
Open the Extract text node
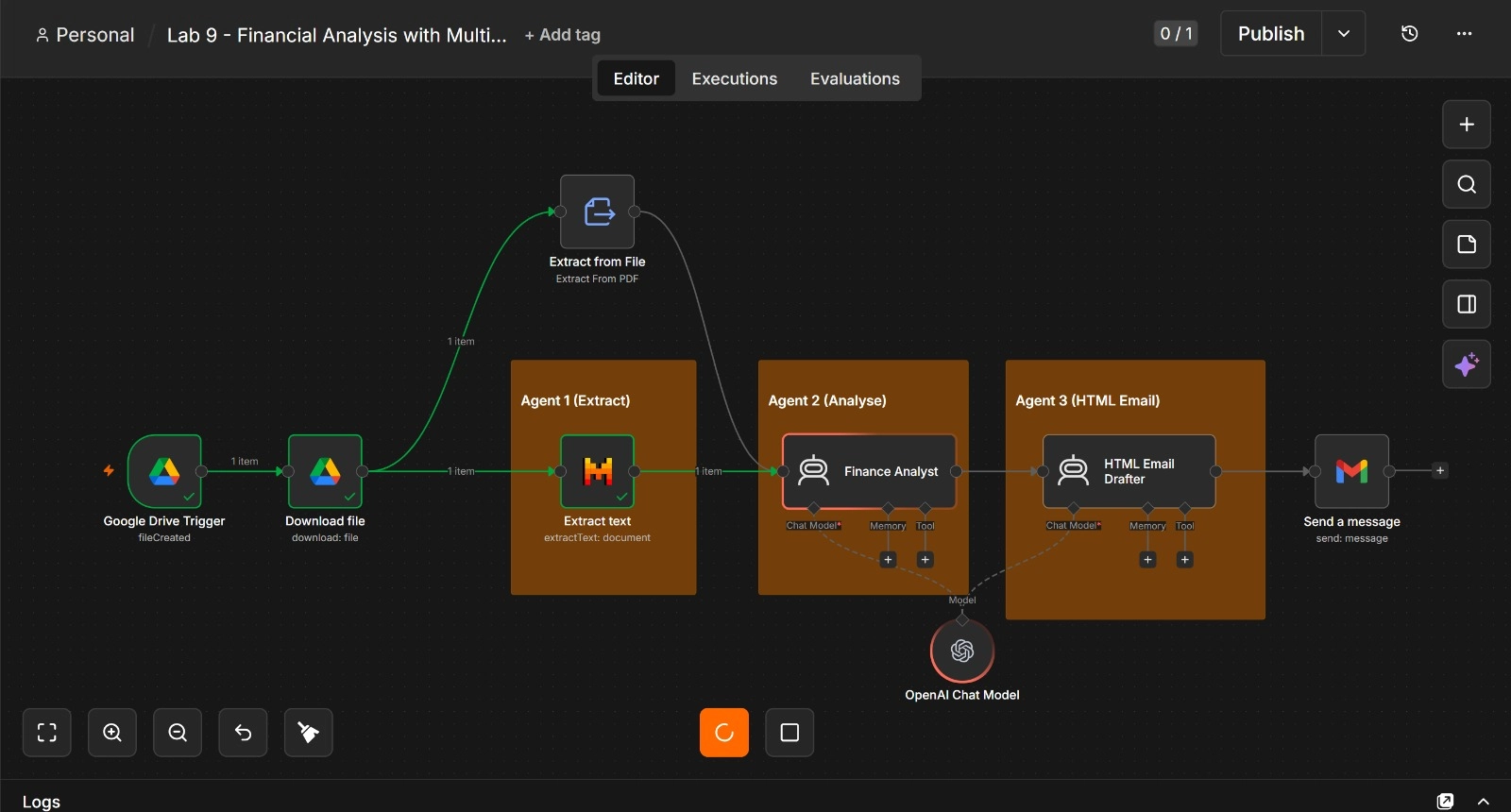597,471
